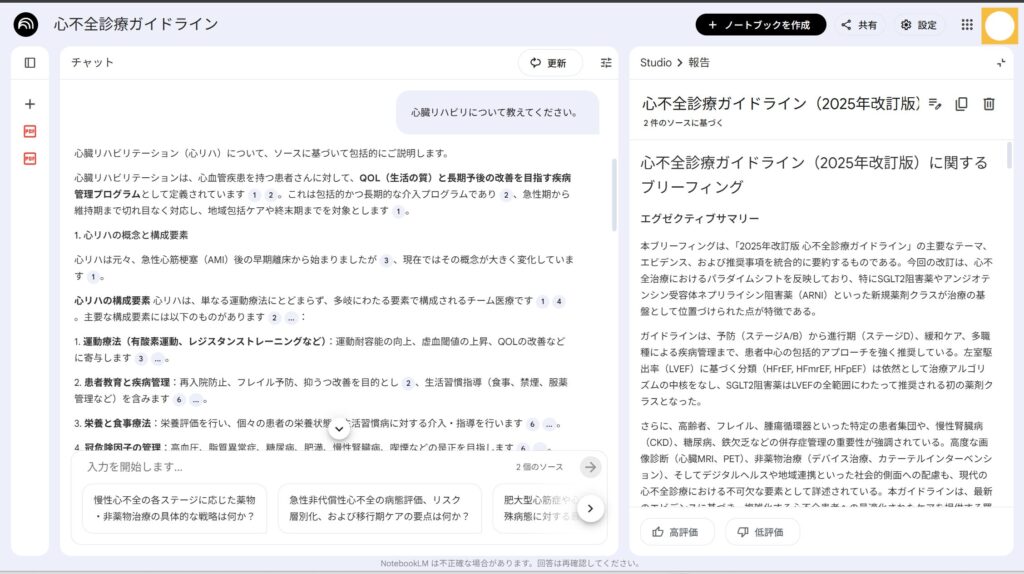Screen dimensions: 1024x574
Task: Edit the report title with pencil icon
Action: 935,104
